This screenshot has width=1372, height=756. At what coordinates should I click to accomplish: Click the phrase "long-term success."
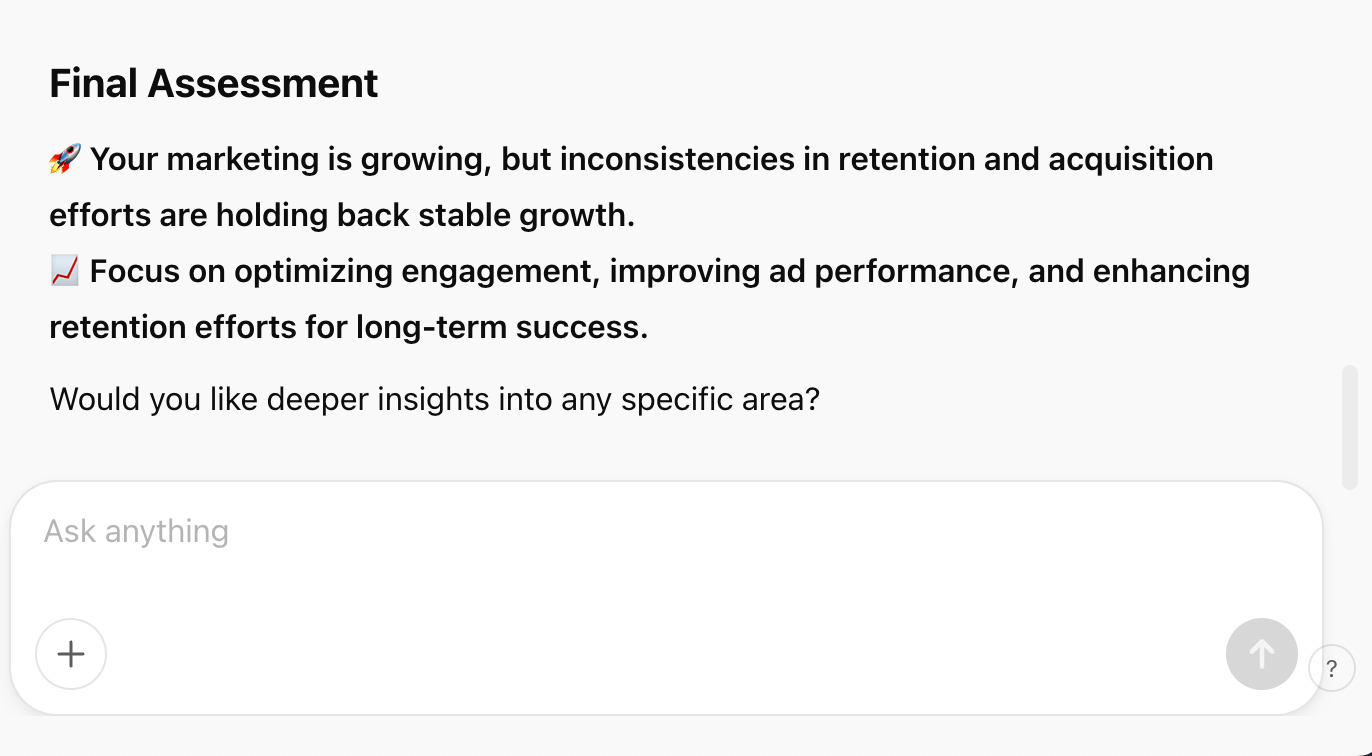click(x=502, y=327)
